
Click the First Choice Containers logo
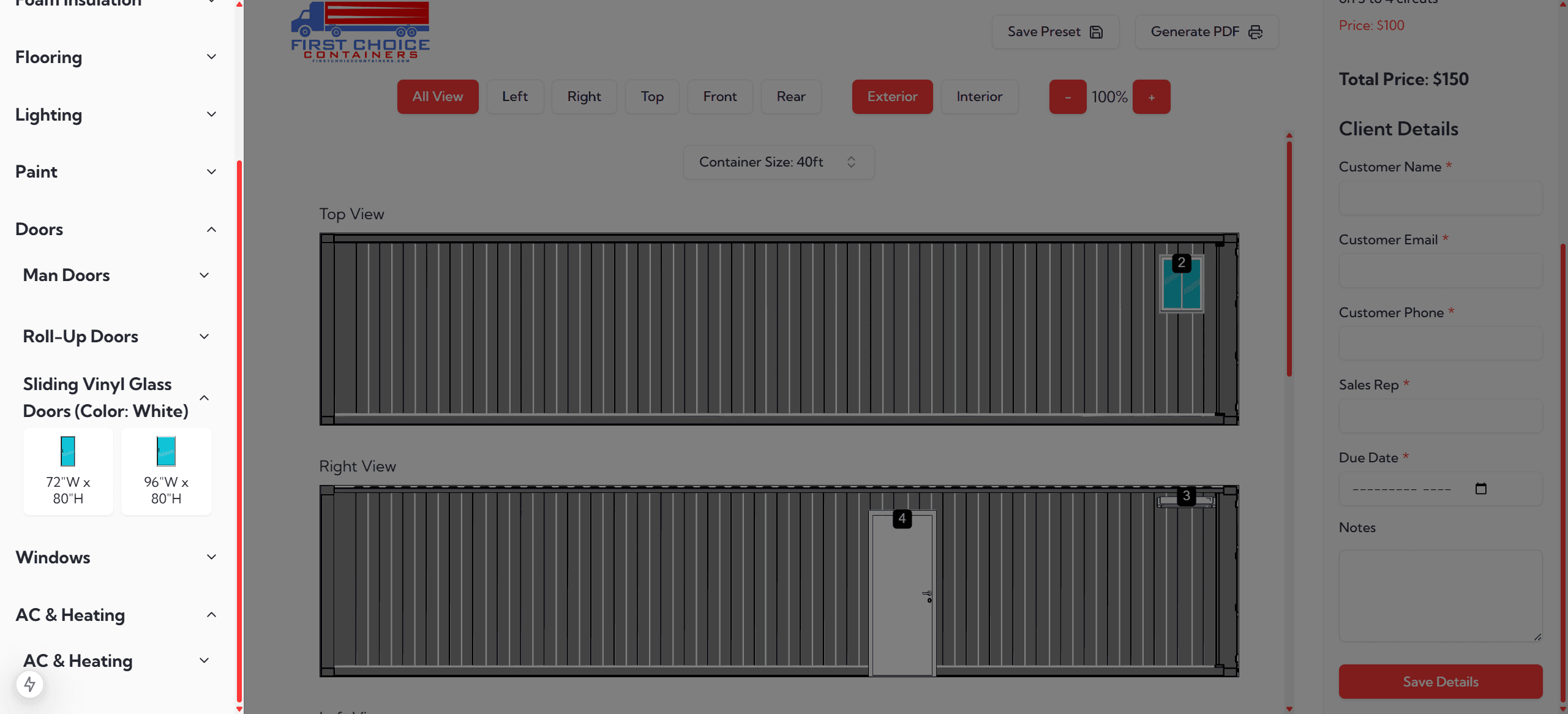click(x=360, y=32)
